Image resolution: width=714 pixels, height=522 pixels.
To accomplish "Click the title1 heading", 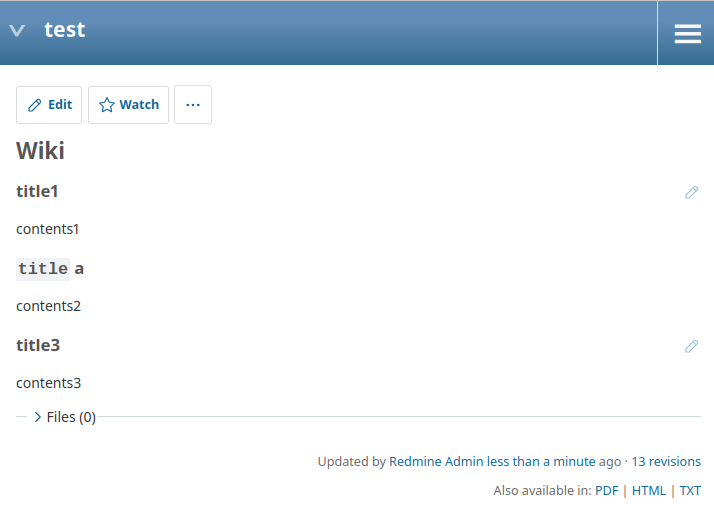I will [x=37, y=191].
